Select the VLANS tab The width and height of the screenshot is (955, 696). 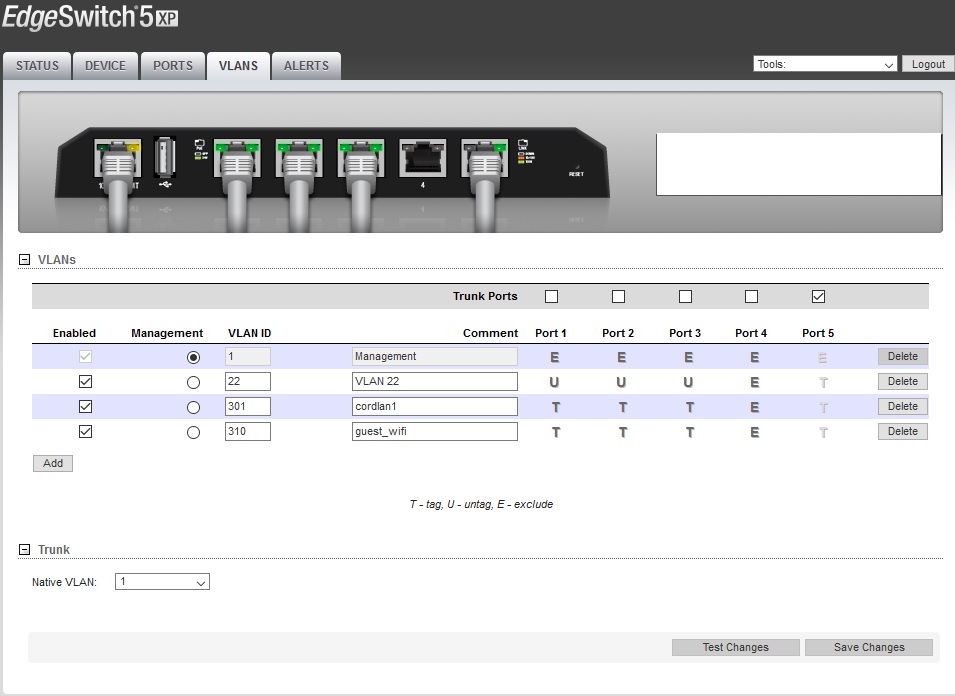(238, 66)
